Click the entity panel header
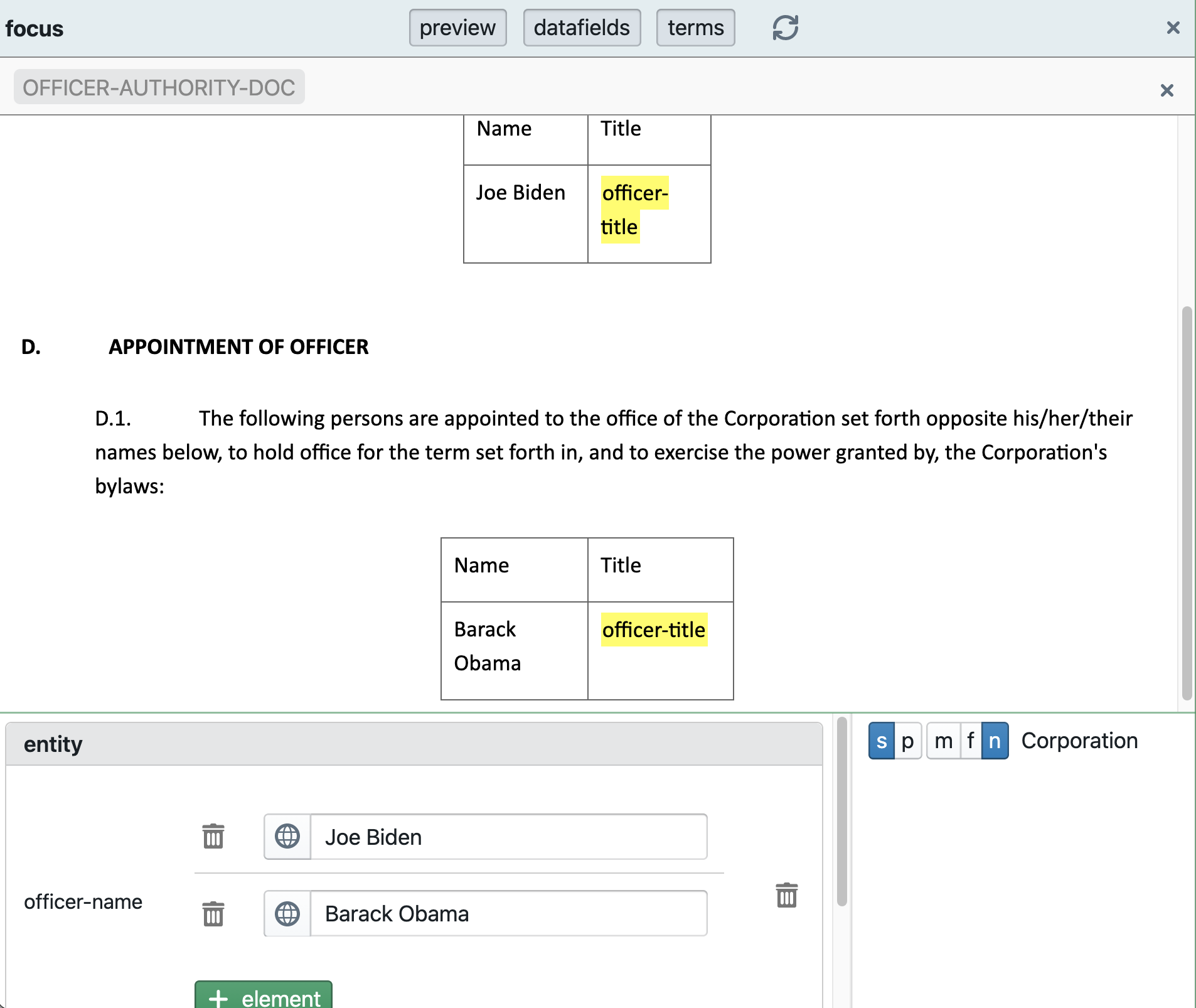Image resolution: width=1196 pixels, height=1008 pixels. [414, 744]
